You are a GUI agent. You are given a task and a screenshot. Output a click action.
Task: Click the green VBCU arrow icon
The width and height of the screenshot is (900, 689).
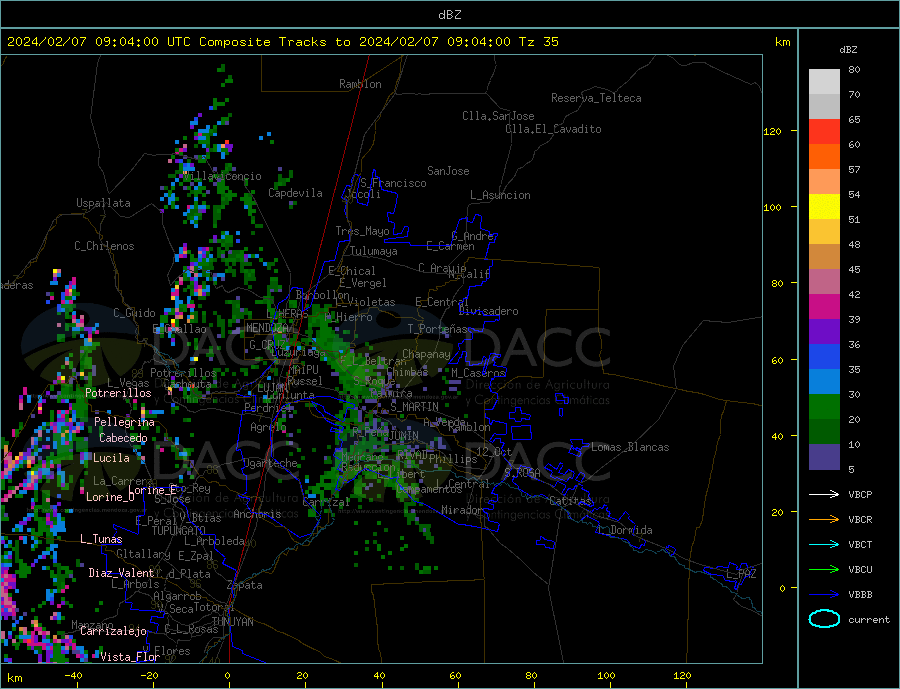(824, 570)
